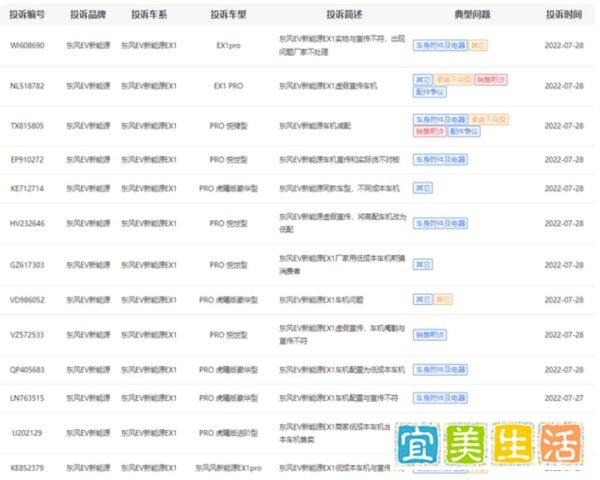600x480 pixels.
Task: Select complaint number GZ617303
Action: click(27, 265)
